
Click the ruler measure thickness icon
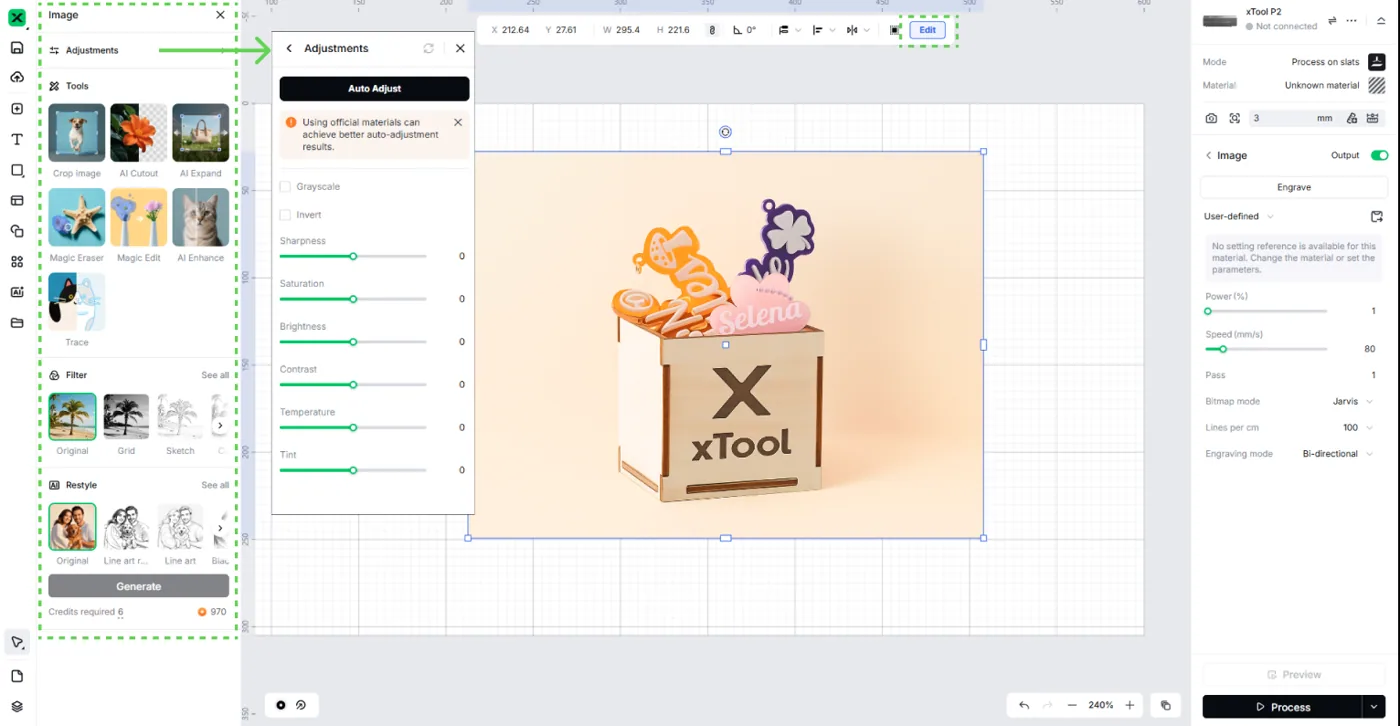[1374, 118]
